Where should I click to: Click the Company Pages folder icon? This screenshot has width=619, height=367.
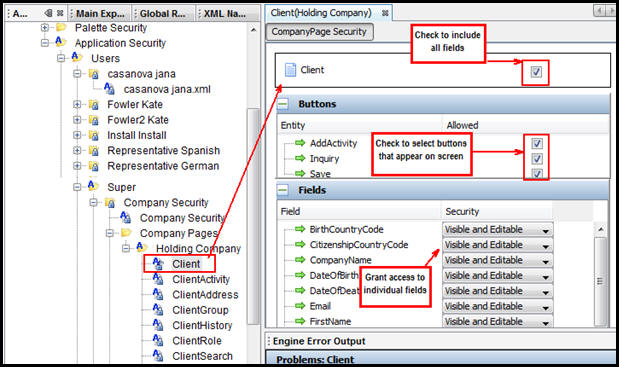point(126,233)
